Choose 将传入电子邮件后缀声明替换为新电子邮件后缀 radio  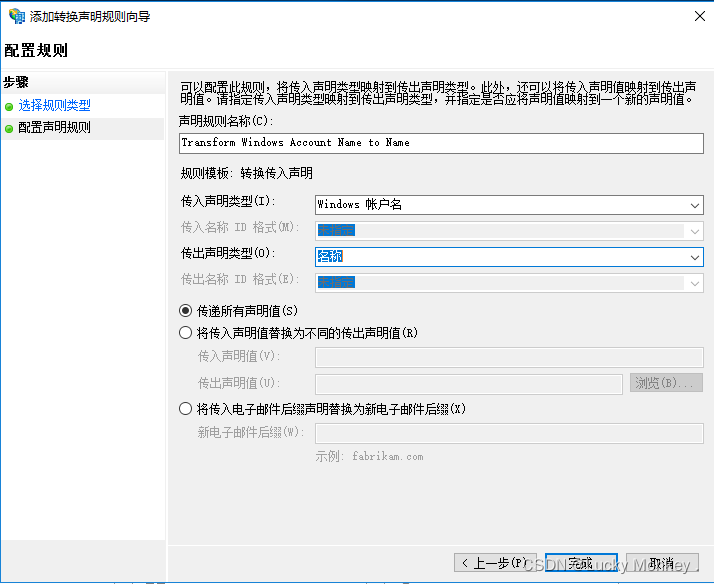coord(185,409)
